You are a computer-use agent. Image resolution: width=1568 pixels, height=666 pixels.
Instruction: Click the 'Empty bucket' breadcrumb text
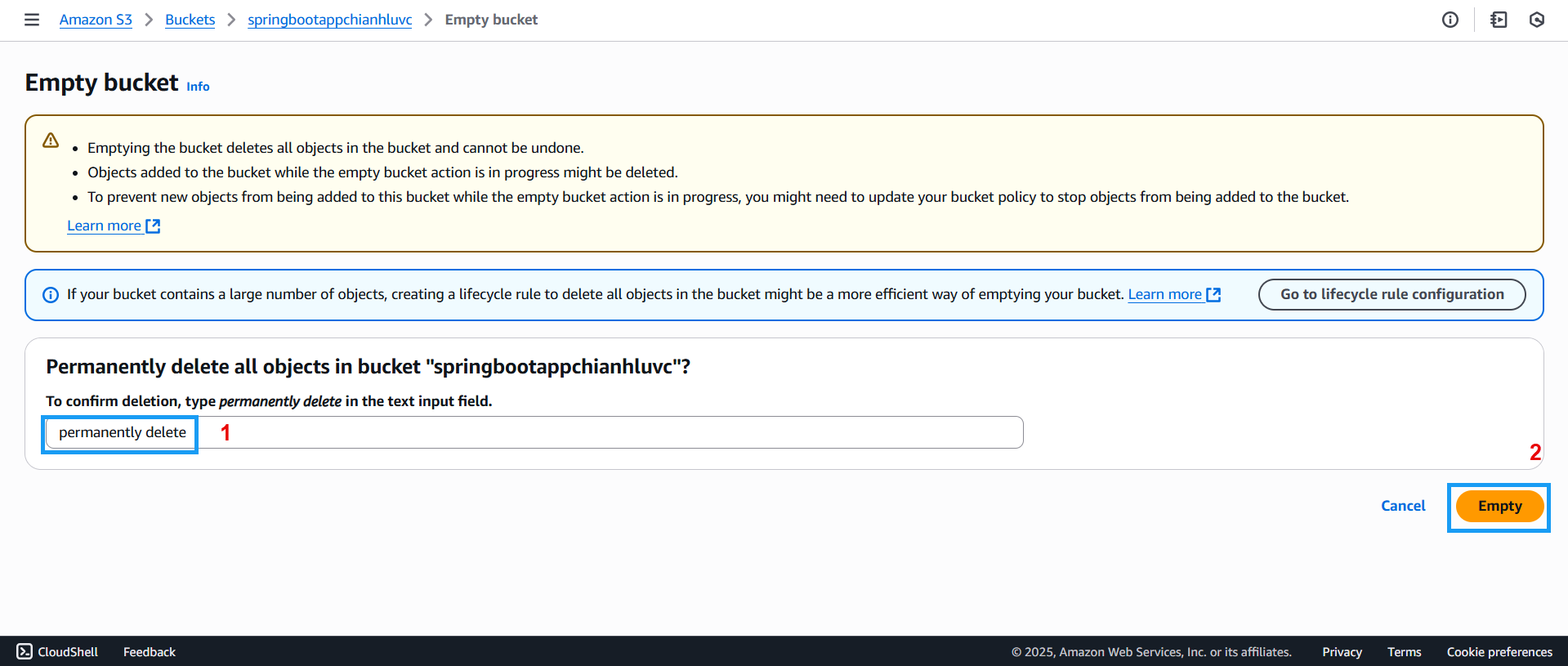pyautogui.click(x=491, y=20)
